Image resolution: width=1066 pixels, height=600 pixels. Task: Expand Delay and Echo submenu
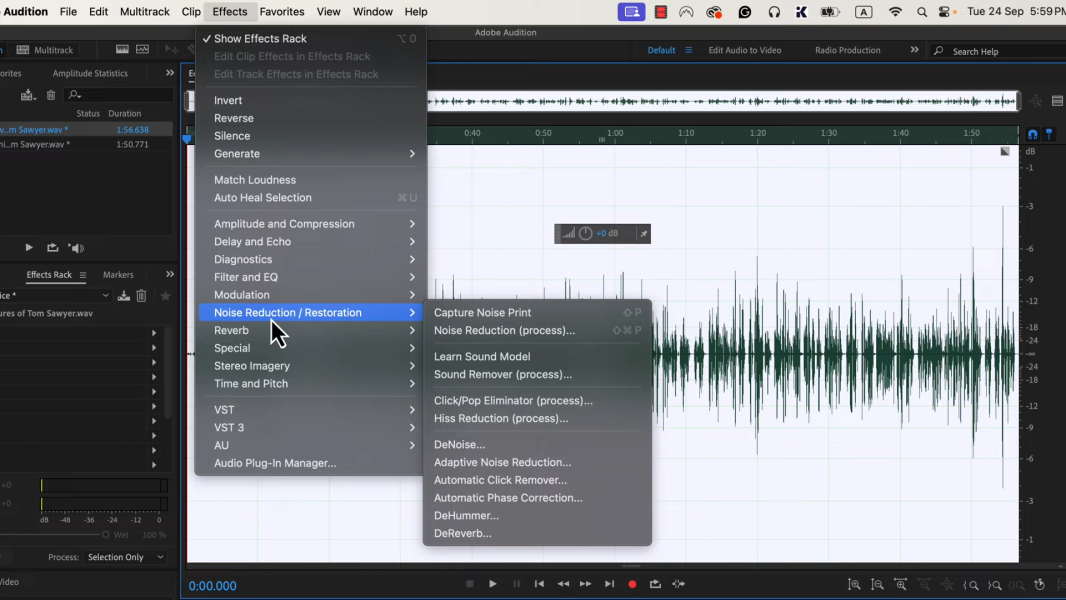[x=310, y=241]
